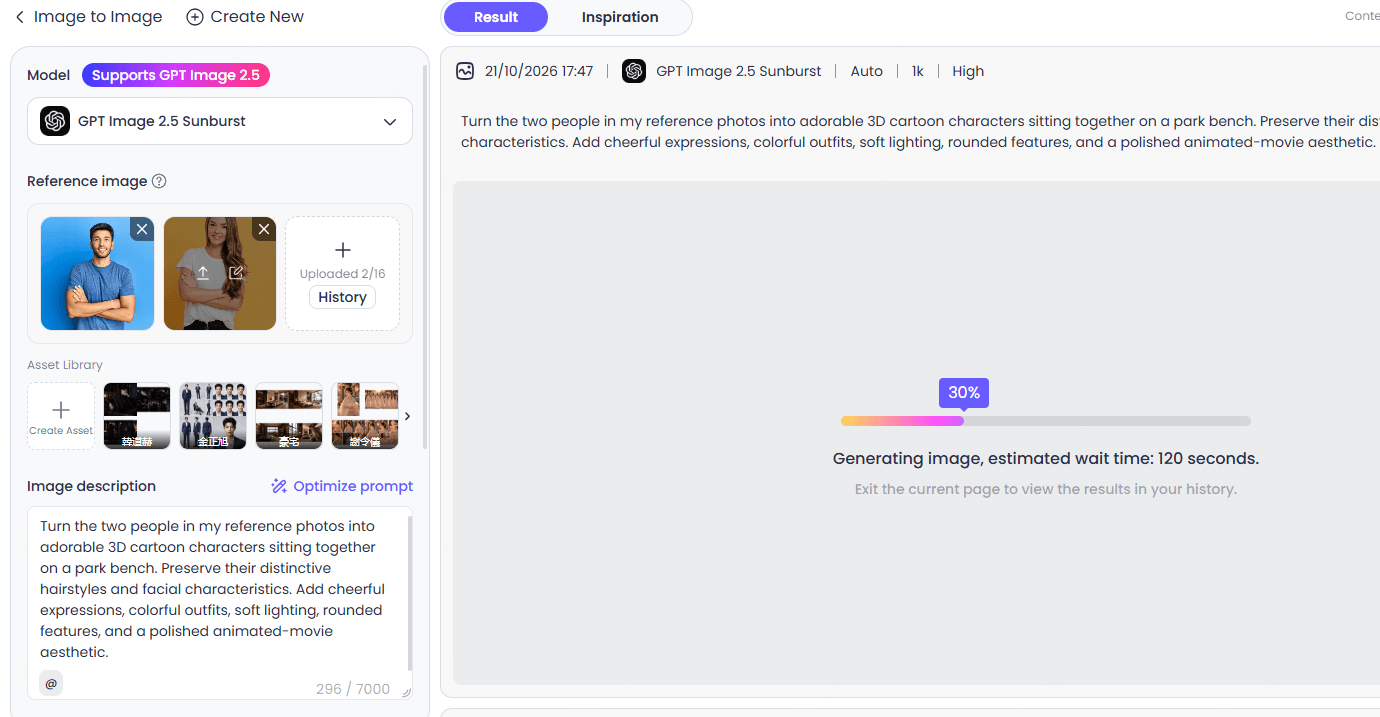This screenshot has height=717, width=1380.
Task: Click the @ mention icon in description box
Action: click(51, 683)
